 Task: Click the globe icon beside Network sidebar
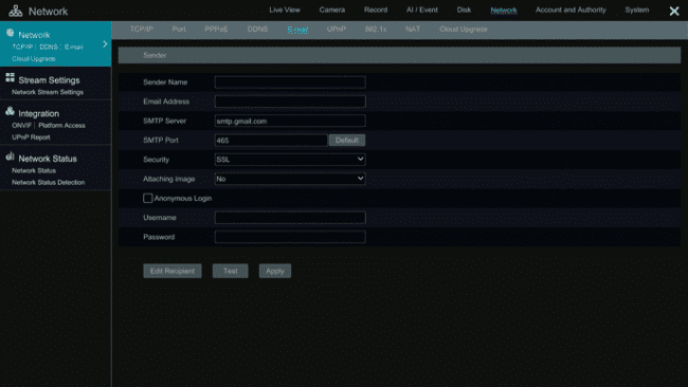pos(10,33)
